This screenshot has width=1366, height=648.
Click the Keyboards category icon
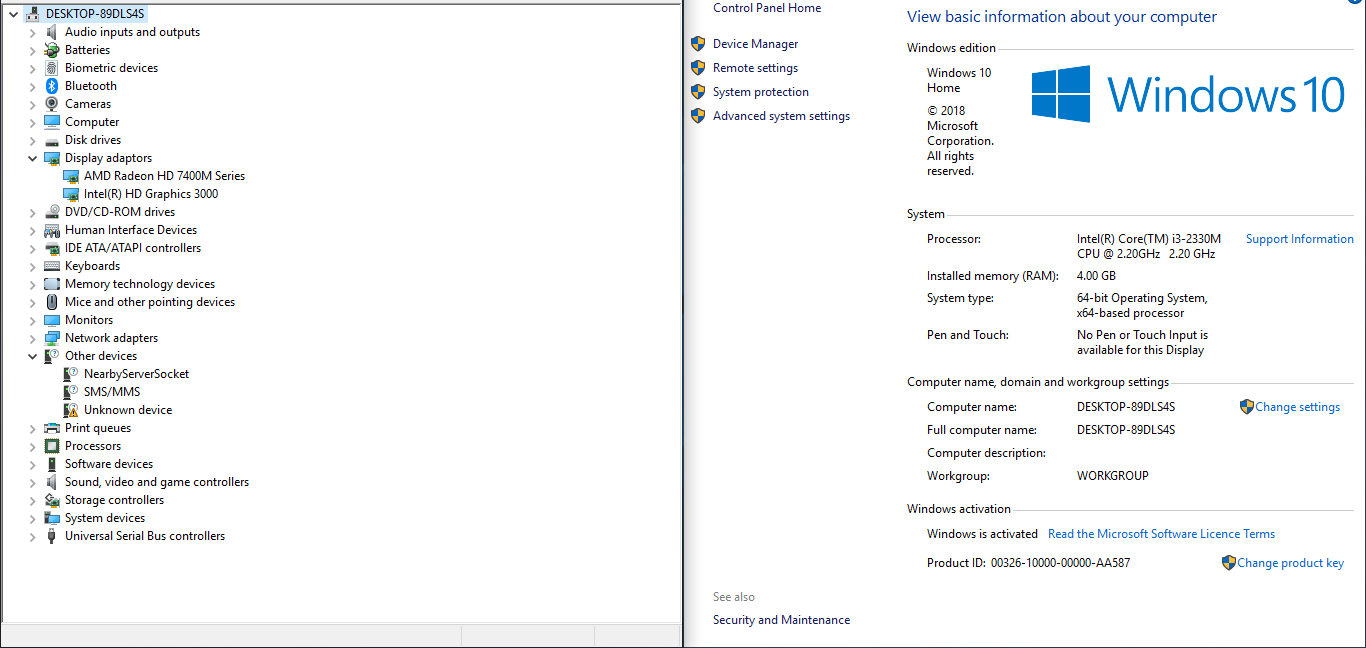52,266
